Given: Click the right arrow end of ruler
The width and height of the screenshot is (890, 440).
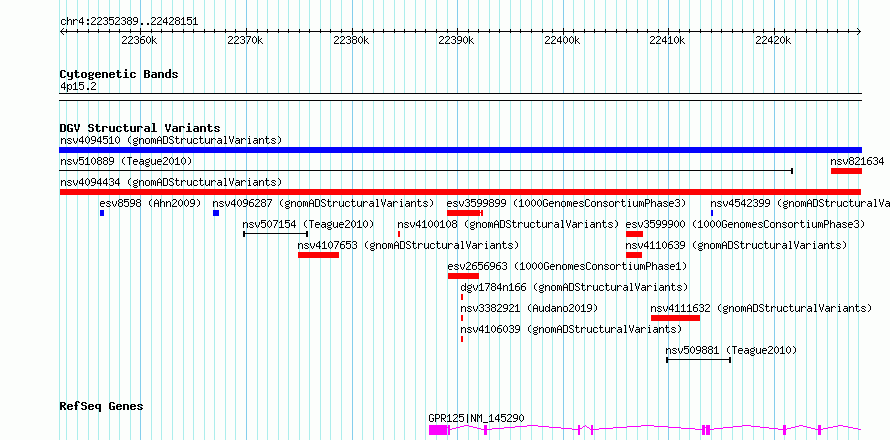Looking at the screenshot, I should click(859, 32).
